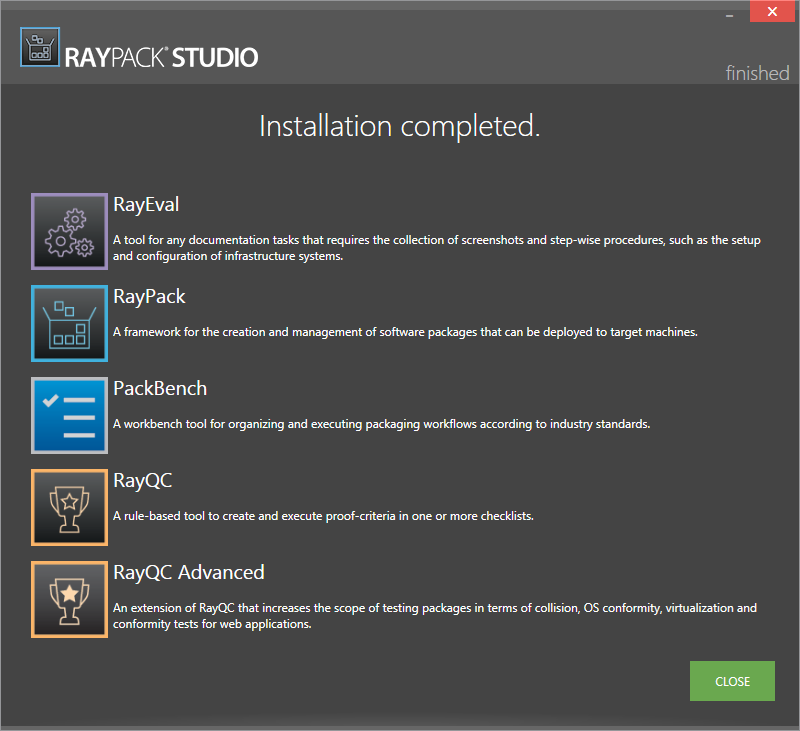Select the RayQC trophy icon
The height and width of the screenshot is (731, 800).
point(69,507)
